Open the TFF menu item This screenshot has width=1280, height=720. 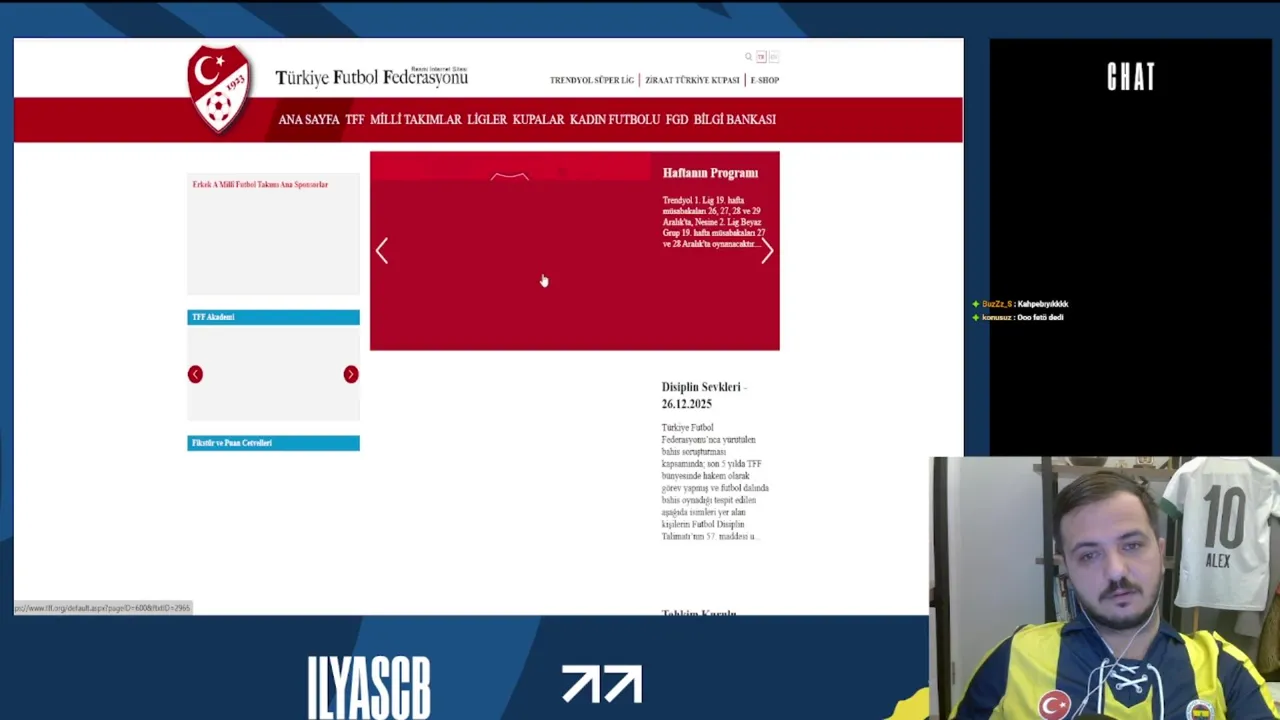point(355,119)
